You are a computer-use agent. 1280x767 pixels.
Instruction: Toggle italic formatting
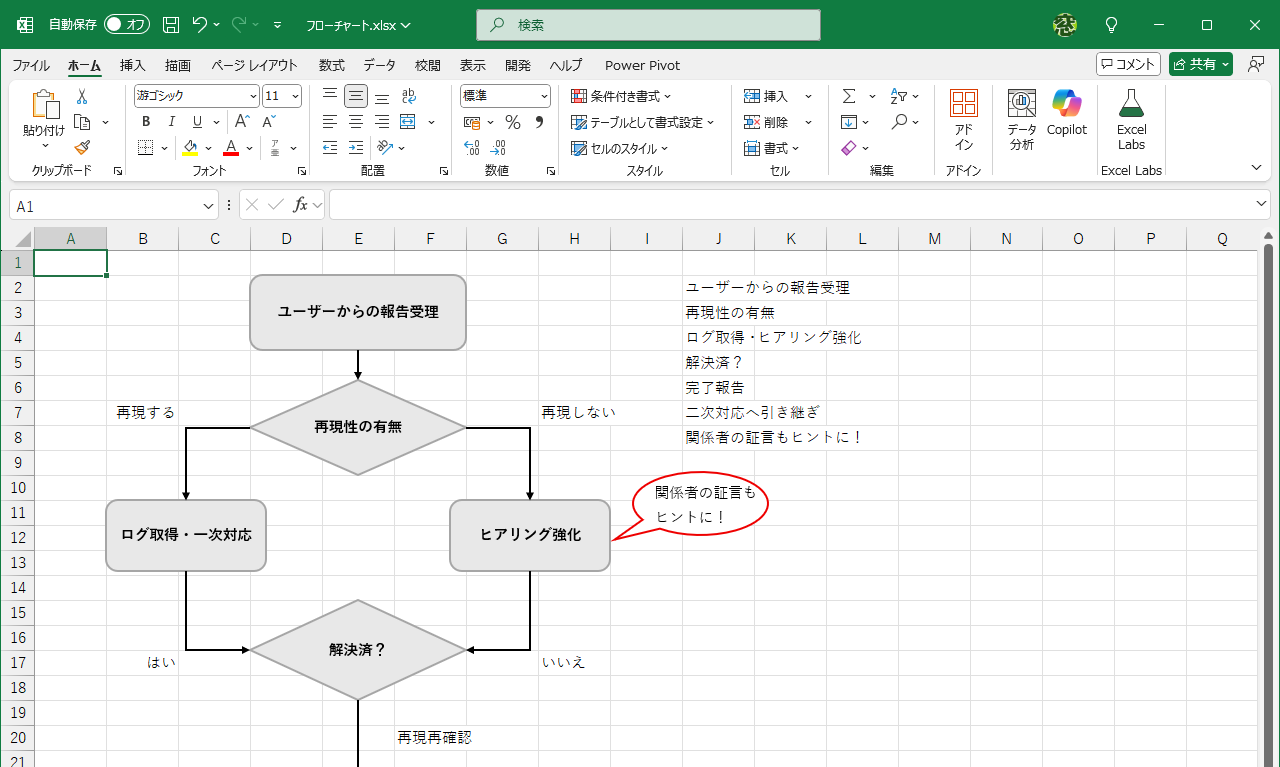click(171, 121)
